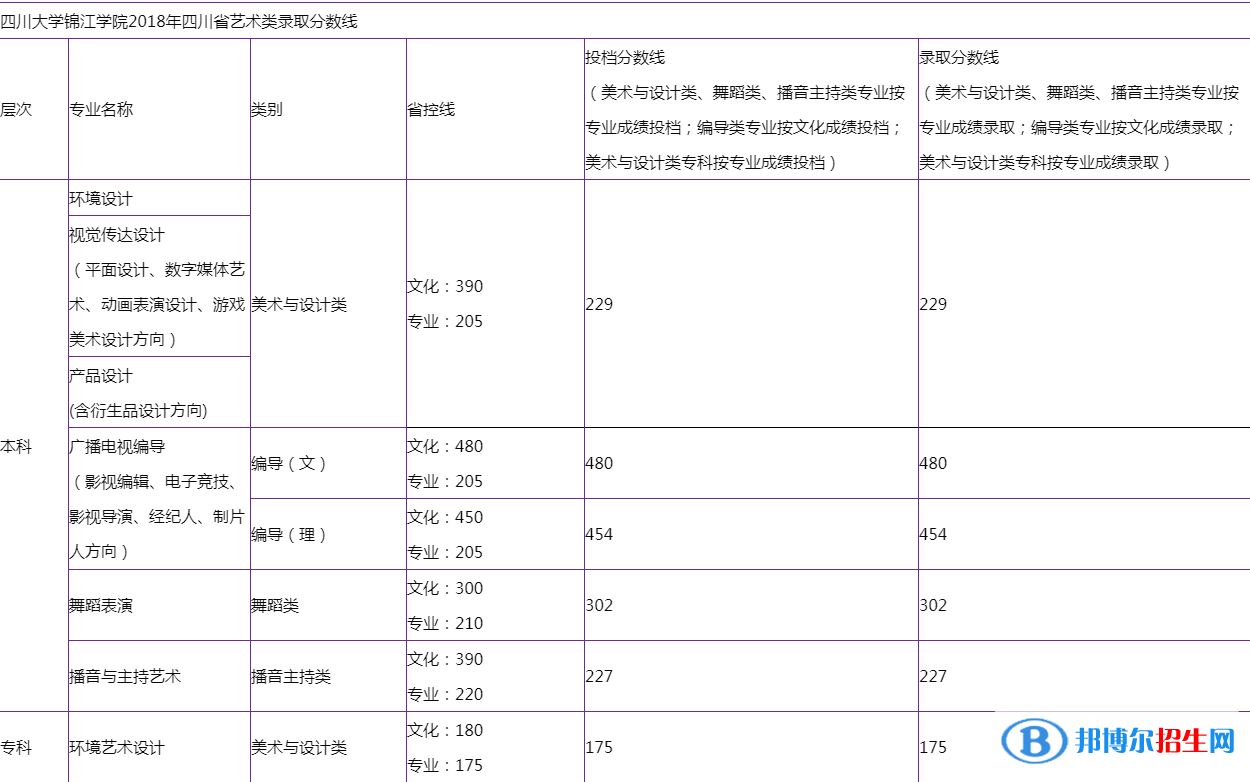Click the 文化：450 control line value
Screen dimensions: 1250x782
click(x=445, y=517)
